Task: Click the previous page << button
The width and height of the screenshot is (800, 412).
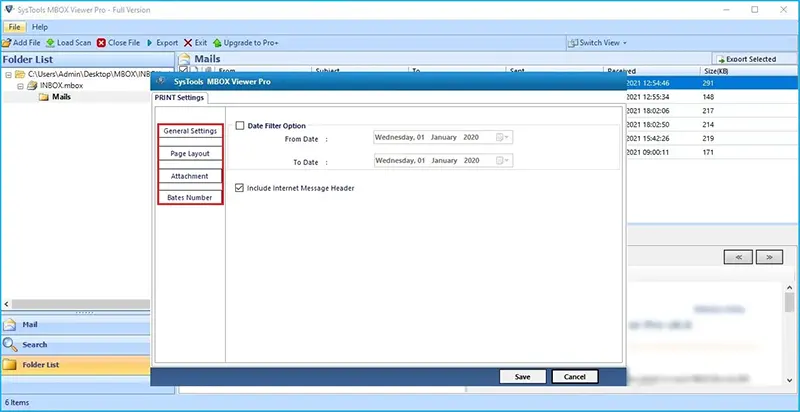Action: pyautogui.click(x=738, y=257)
